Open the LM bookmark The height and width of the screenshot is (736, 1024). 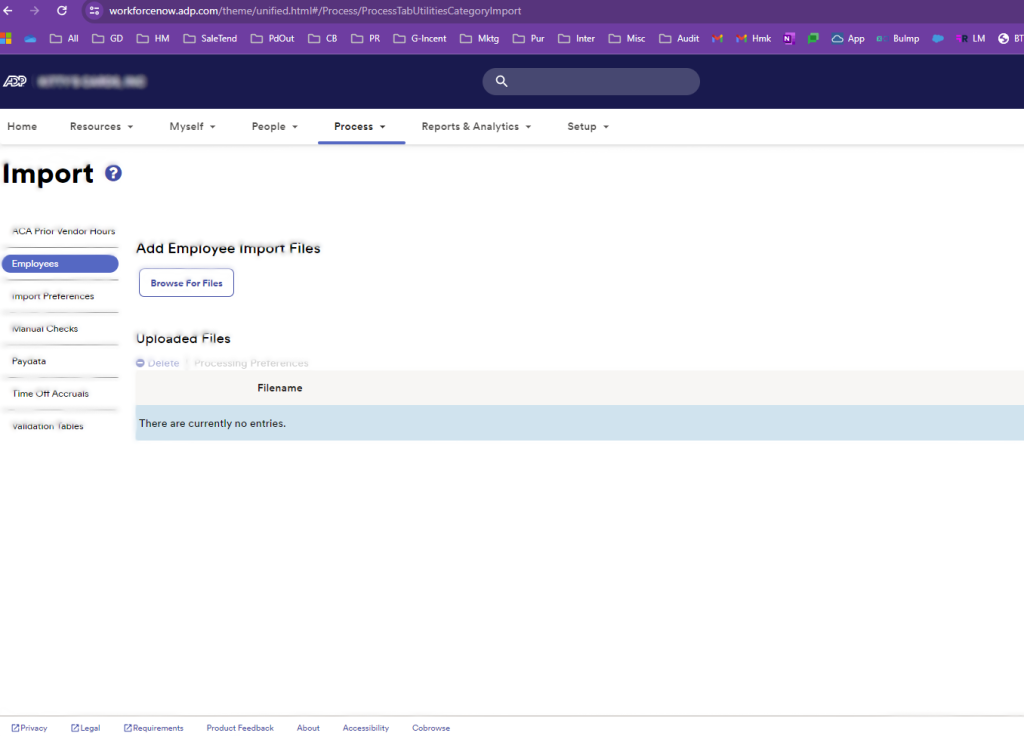click(x=971, y=39)
